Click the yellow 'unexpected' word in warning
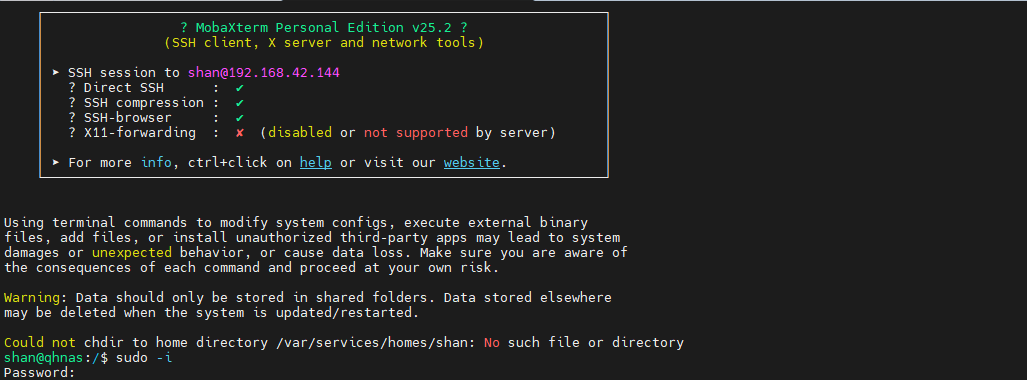This screenshot has width=1027, height=380. coord(132,253)
